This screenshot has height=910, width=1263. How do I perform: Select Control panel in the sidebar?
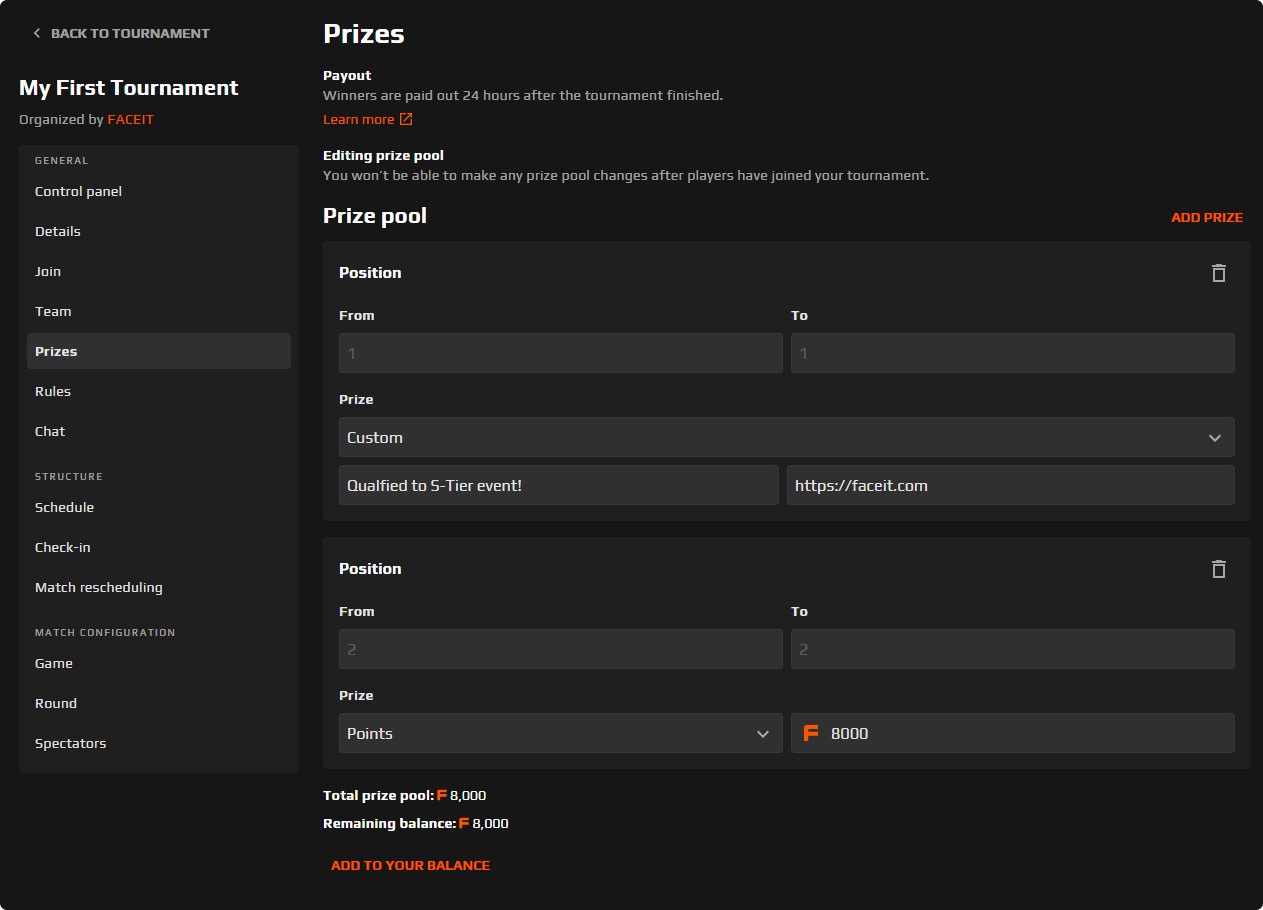pos(78,191)
